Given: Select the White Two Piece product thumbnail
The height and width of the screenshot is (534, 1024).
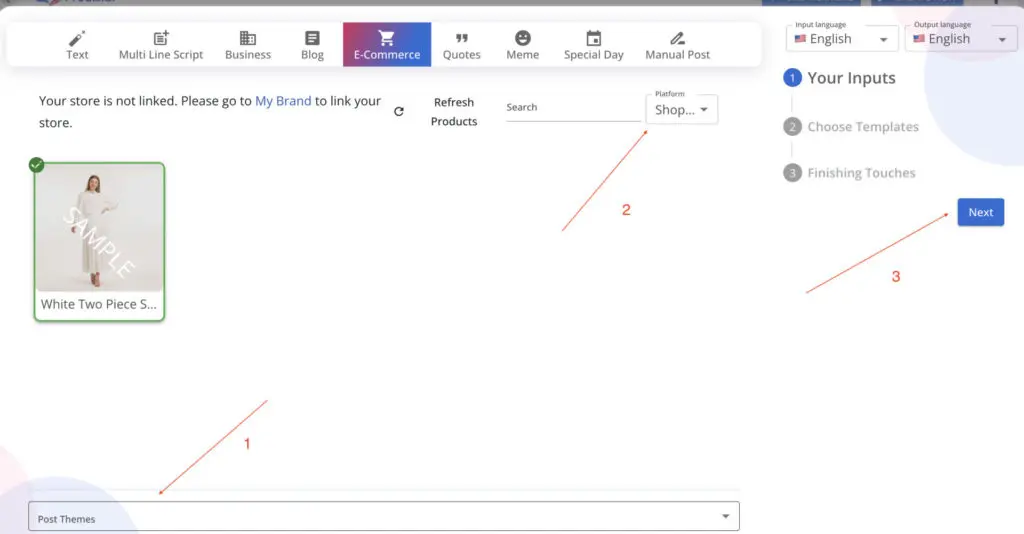Looking at the screenshot, I should [99, 227].
